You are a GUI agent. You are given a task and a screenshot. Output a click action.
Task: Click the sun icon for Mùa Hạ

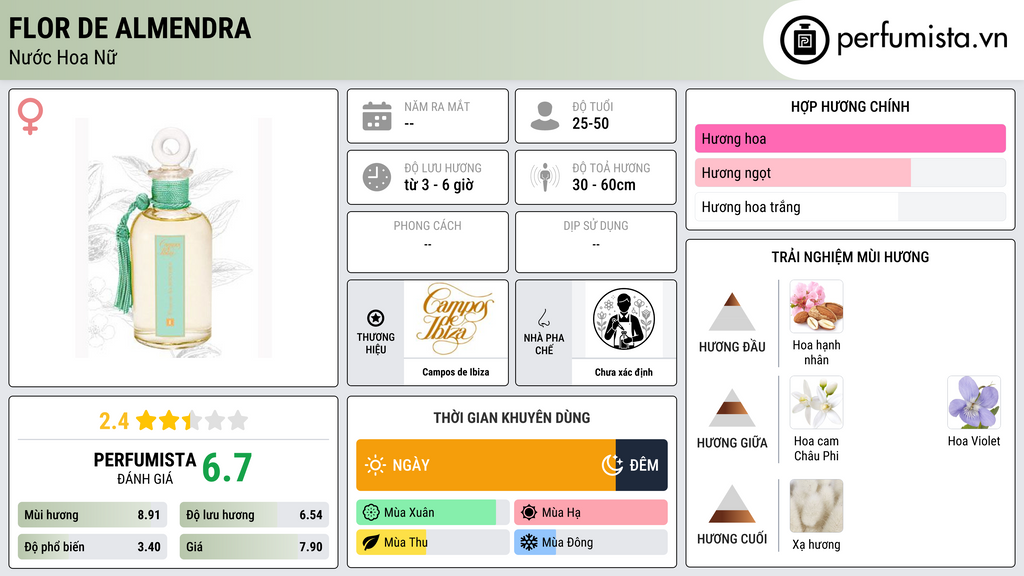point(528,513)
